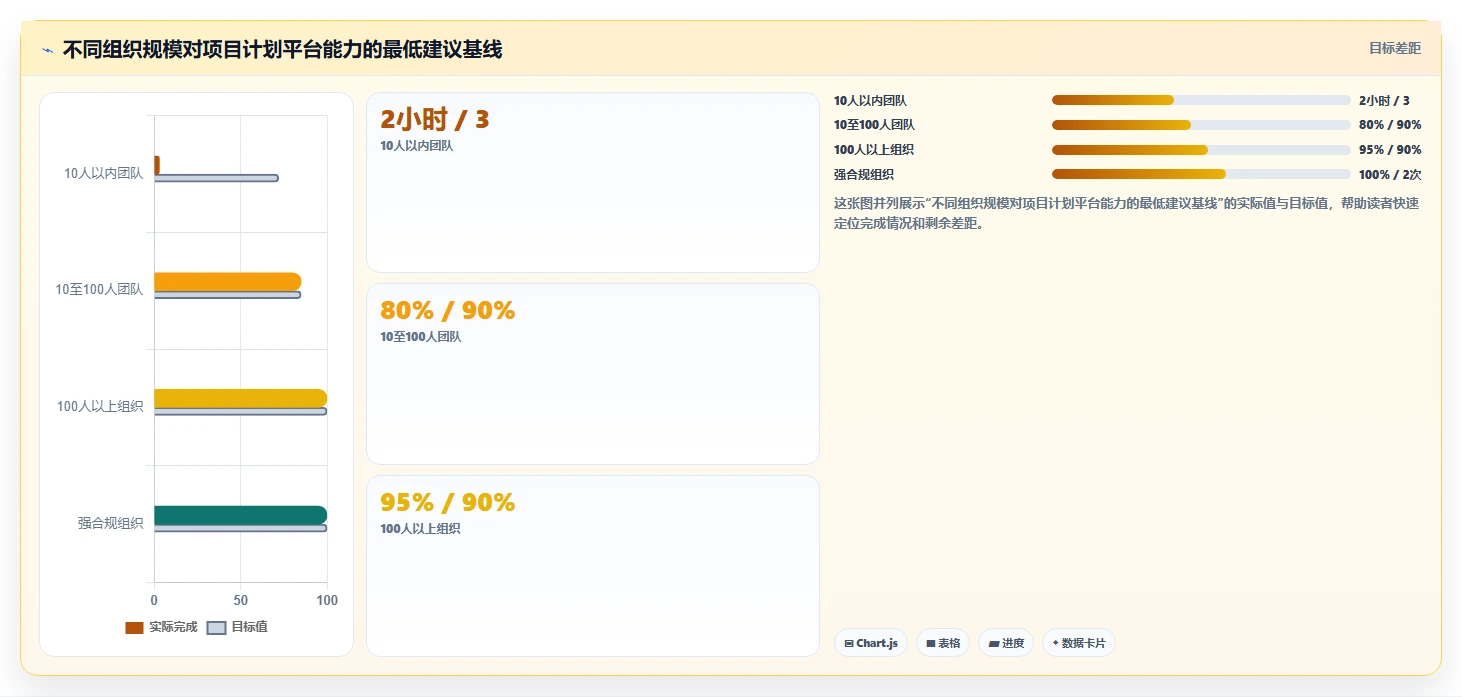The width and height of the screenshot is (1462, 697).
Task: Click the 10人以内团队 chart axis label
Action: click(104, 173)
